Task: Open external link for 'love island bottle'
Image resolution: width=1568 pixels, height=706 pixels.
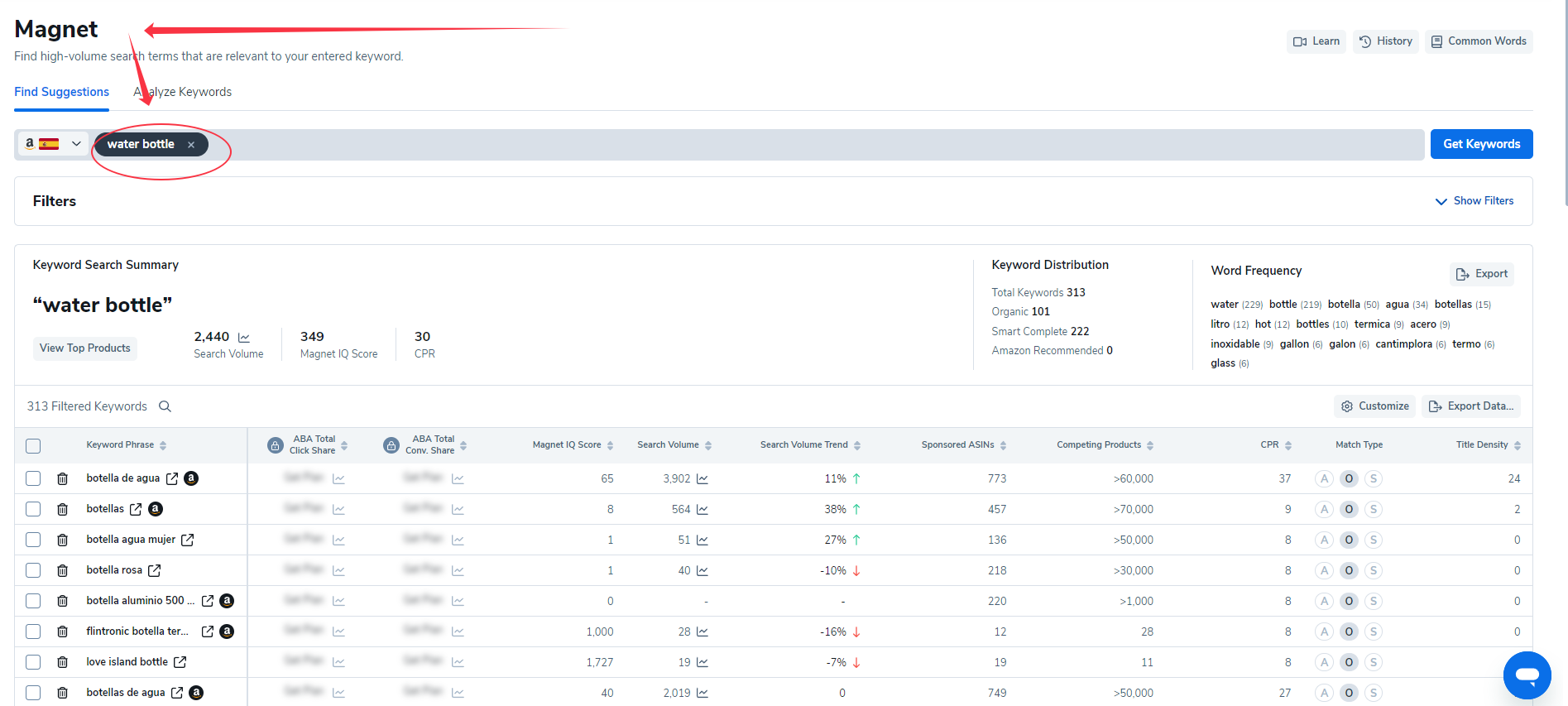Action: [x=180, y=662]
